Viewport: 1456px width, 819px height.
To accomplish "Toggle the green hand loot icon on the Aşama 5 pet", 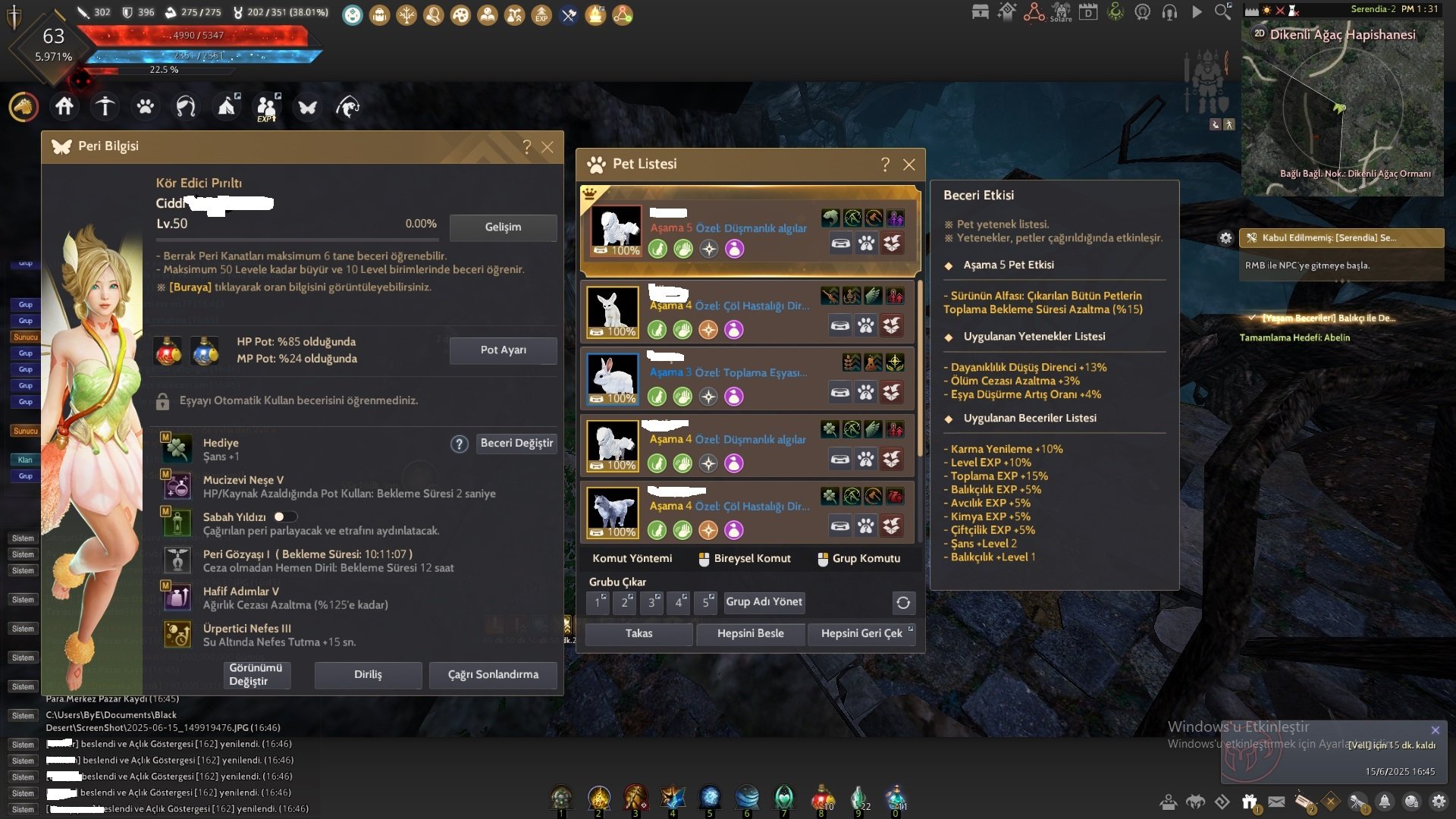I will pyautogui.click(x=683, y=249).
